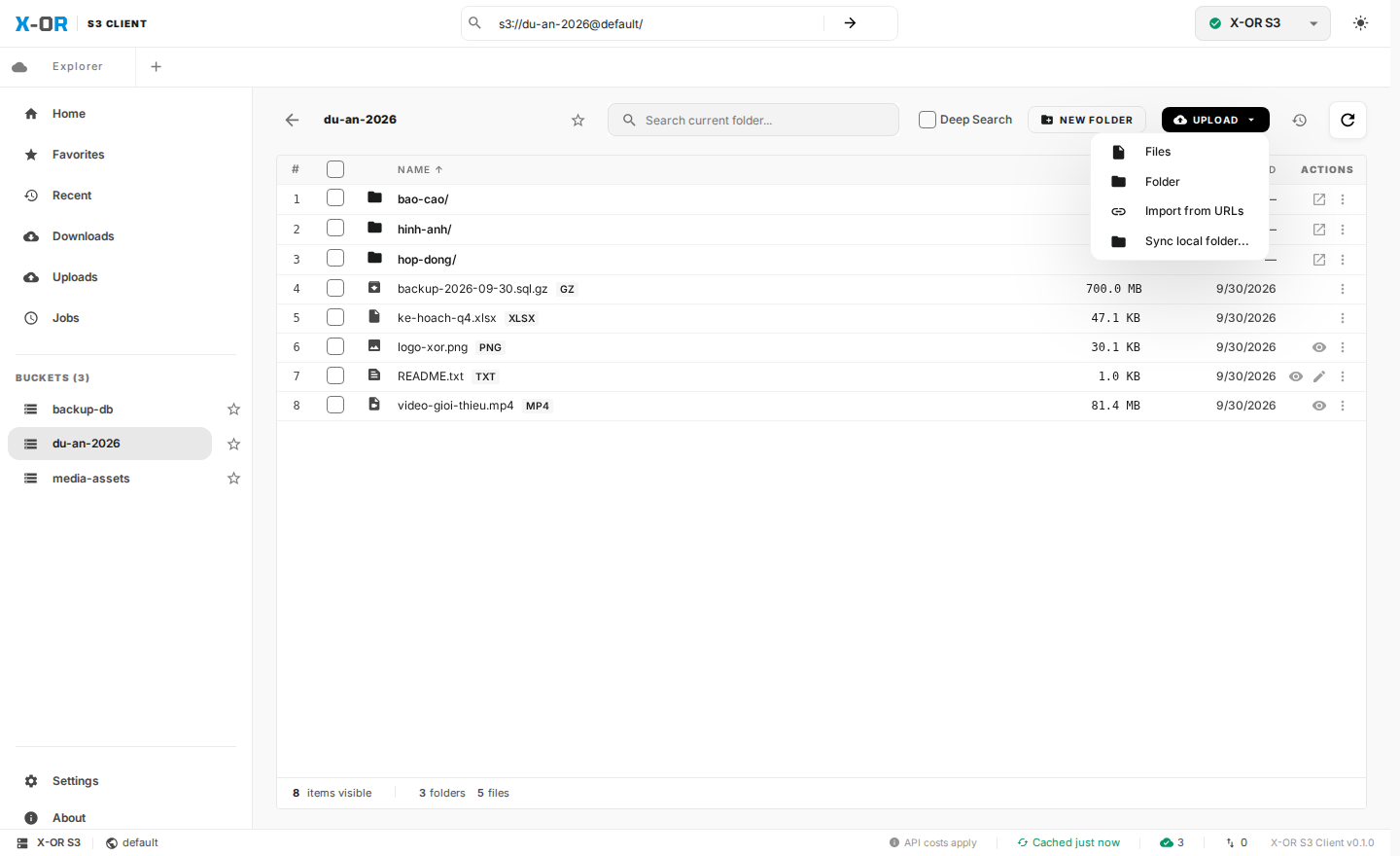Open more actions for ke-hoach-q4.xlsx

pos(1343,318)
